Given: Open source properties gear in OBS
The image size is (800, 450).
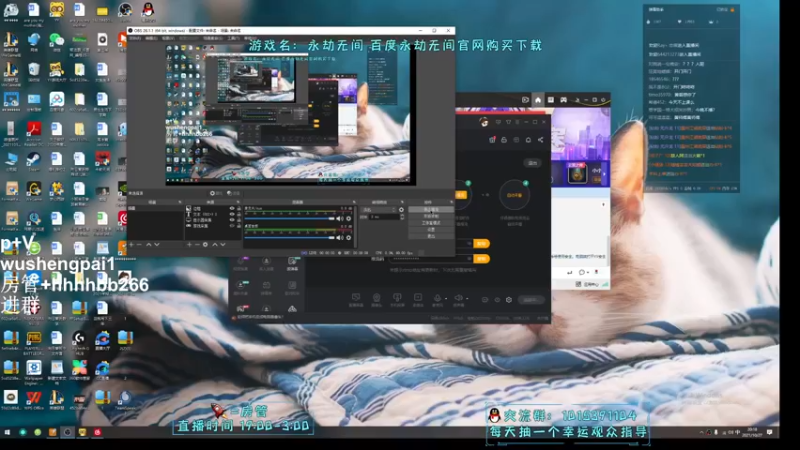Looking at the screenshot, I should coord(205,245).
